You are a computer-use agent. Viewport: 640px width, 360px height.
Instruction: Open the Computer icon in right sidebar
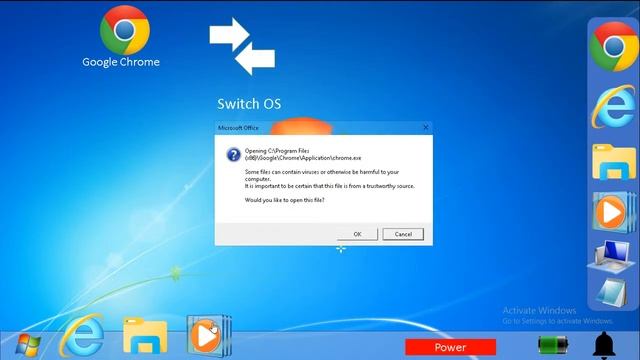[x=610, y=256]
